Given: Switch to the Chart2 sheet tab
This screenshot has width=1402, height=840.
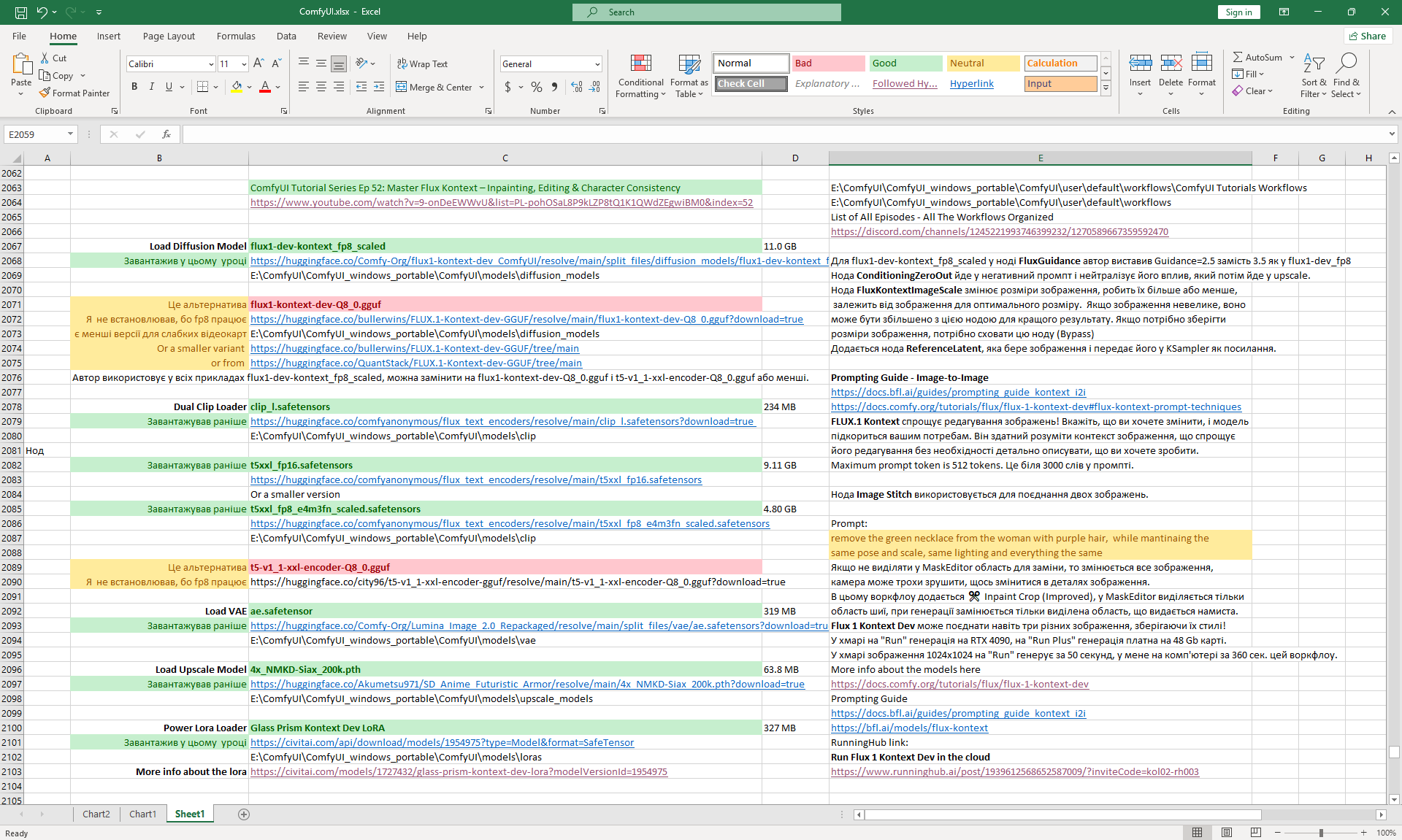Looking at the screenshot, I should tap(96, 814).
